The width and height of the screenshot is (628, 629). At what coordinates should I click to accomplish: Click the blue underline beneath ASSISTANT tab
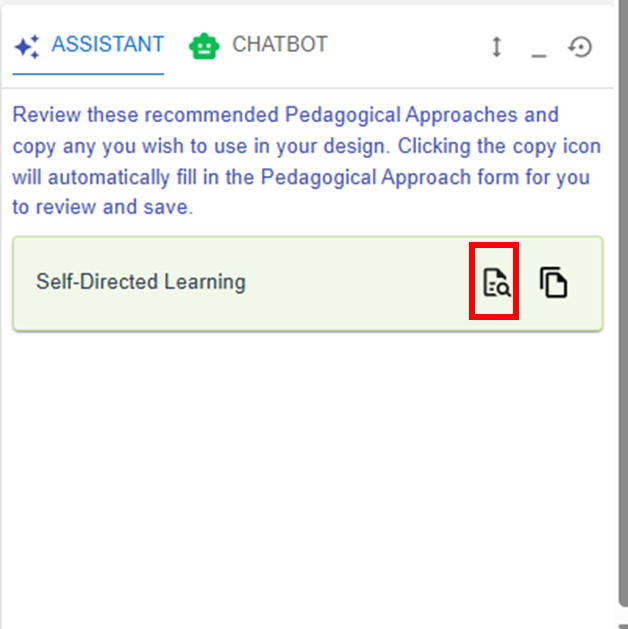[x=88, y=74]
